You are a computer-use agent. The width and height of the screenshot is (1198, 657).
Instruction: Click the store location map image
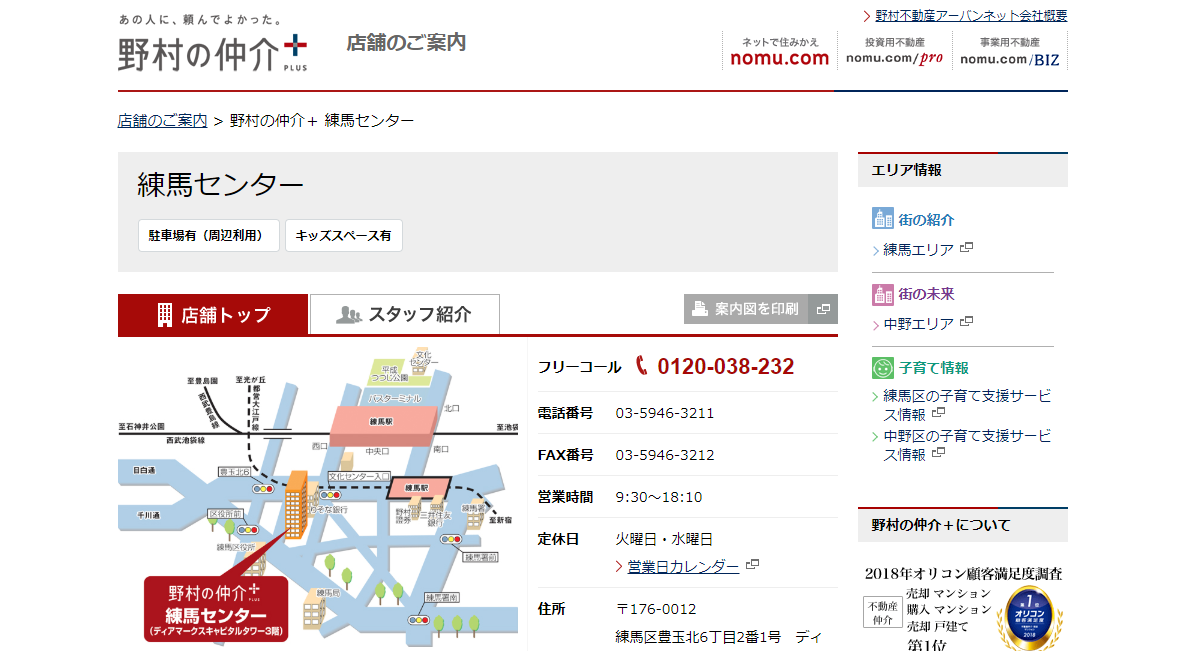[318, 497]
